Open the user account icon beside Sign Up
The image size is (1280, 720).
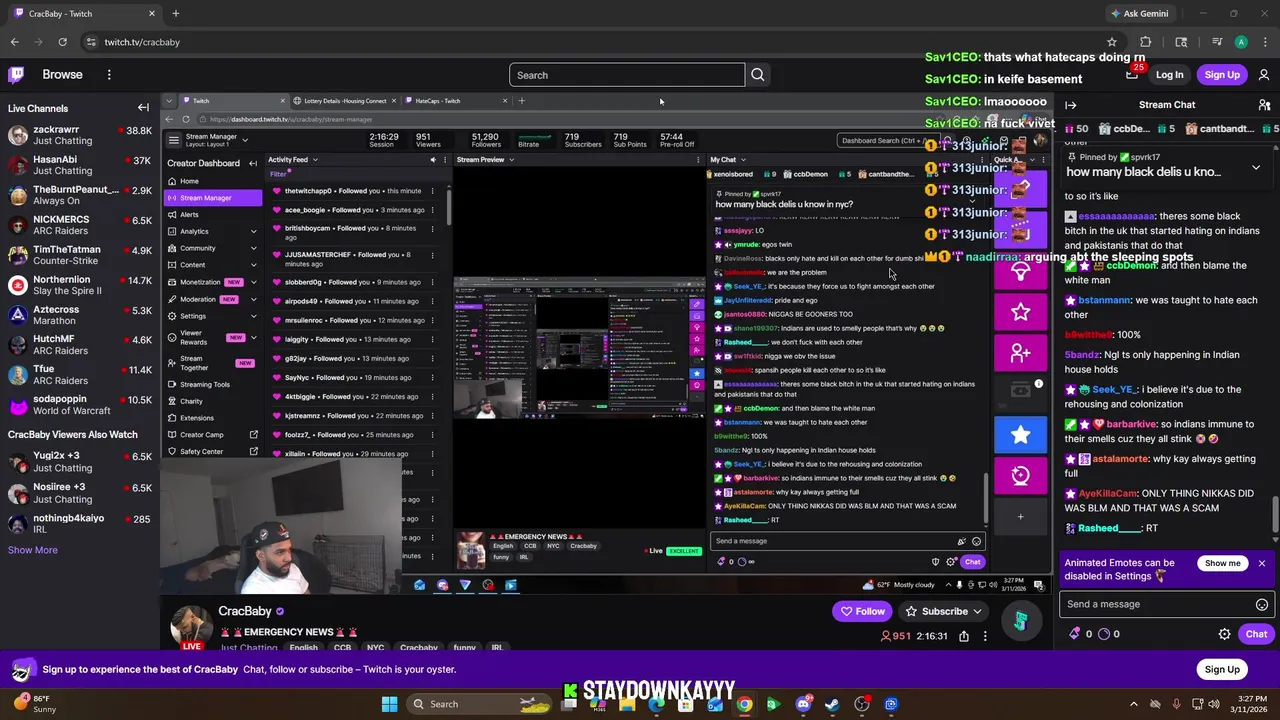[1264, 75]
